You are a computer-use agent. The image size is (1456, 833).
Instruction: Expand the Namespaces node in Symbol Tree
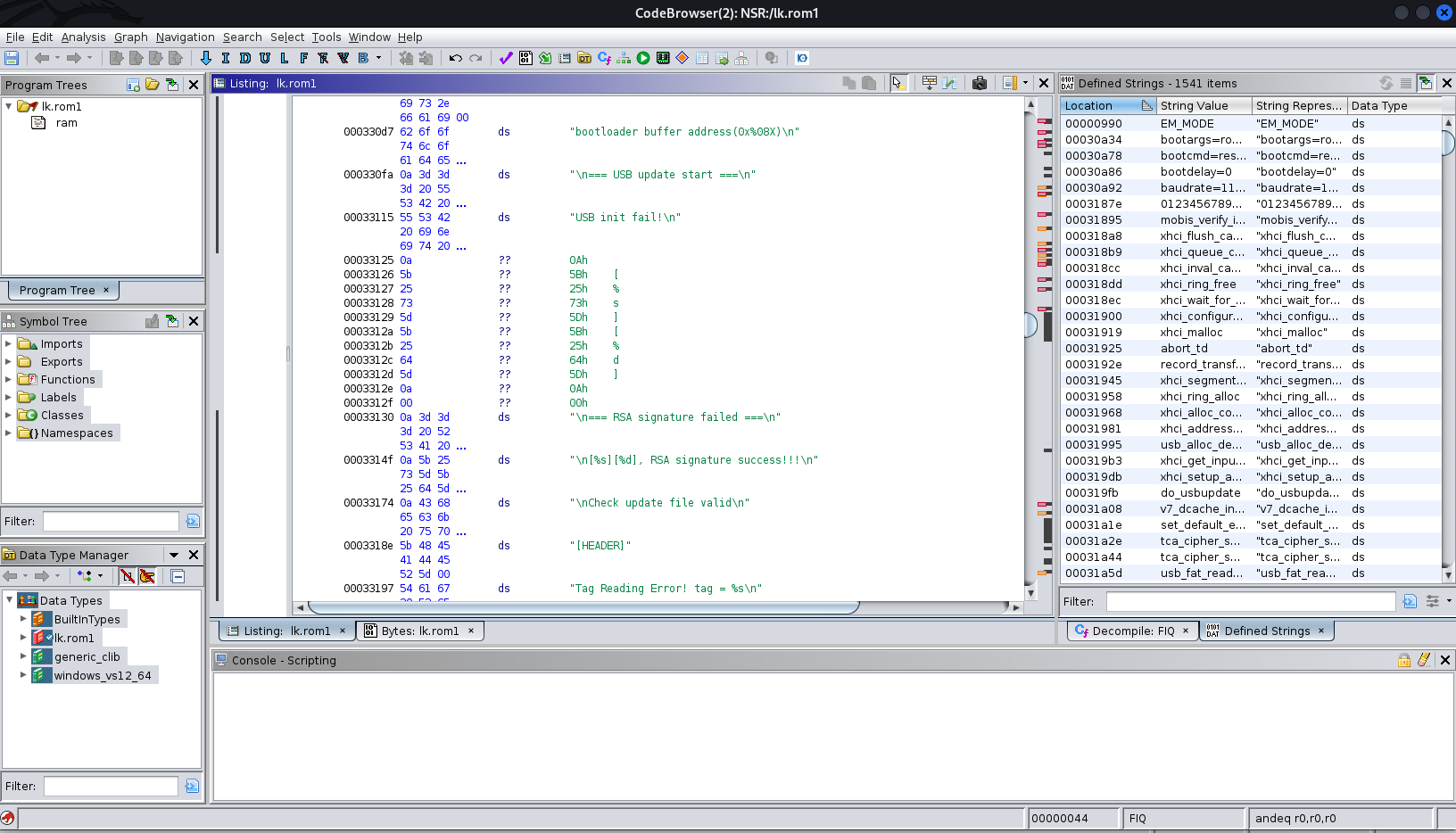9,433
